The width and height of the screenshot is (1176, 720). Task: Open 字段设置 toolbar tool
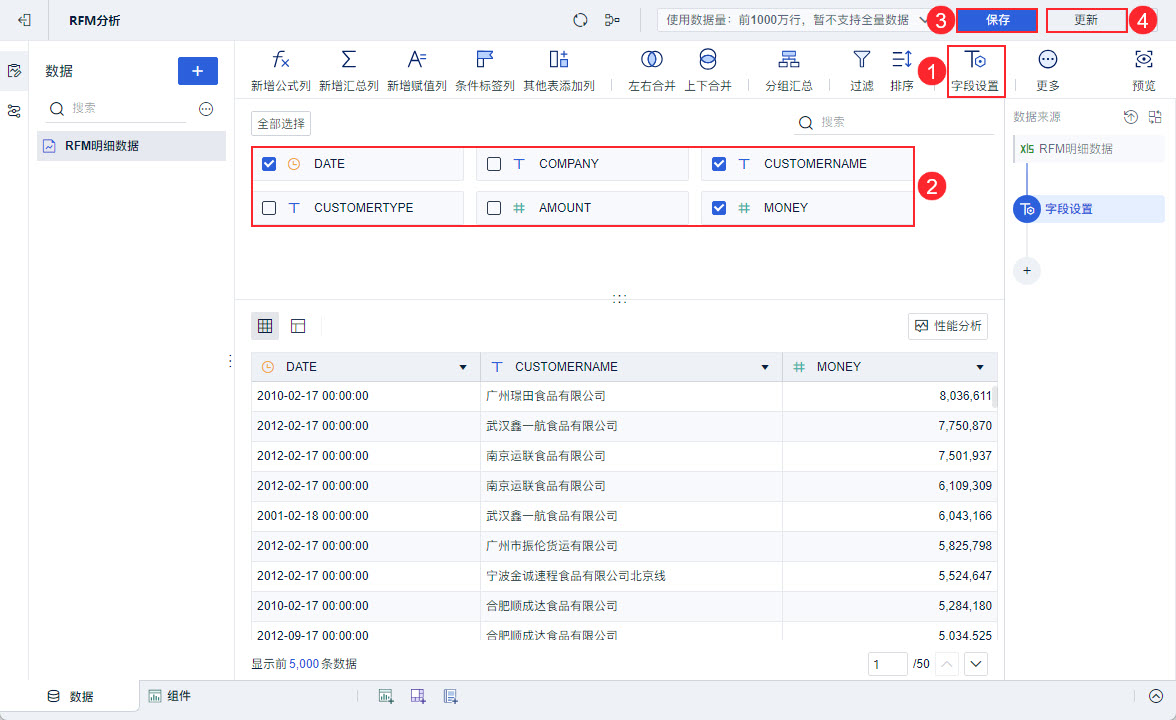(x=975, y=70)
